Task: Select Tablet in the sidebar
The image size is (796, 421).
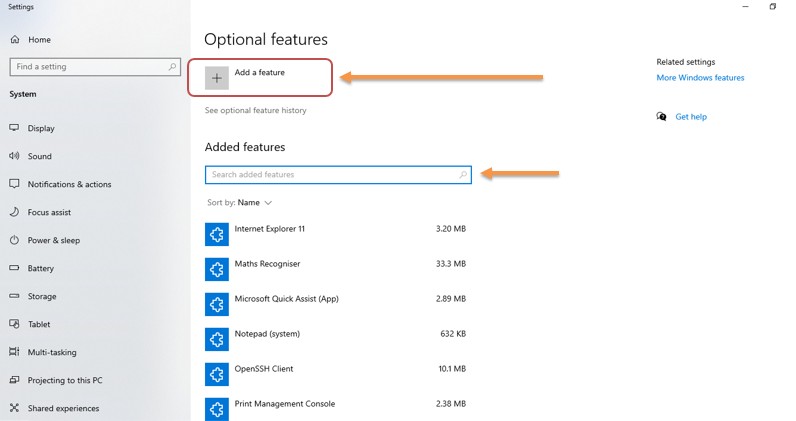Action: click(39, 324)
